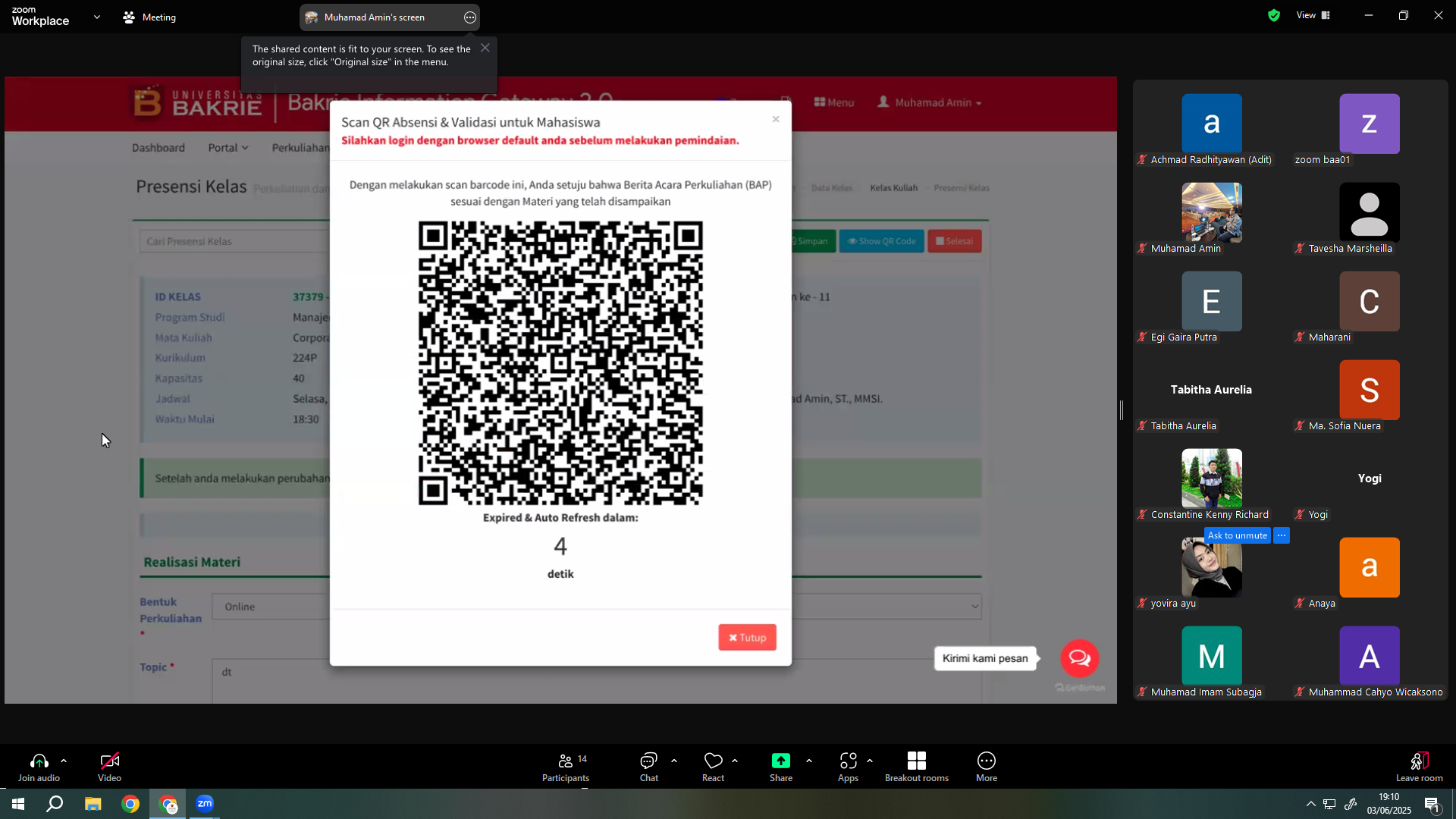Click the Topic text area
This screenshot has width=1456, height=819.
tap(598, 682)
